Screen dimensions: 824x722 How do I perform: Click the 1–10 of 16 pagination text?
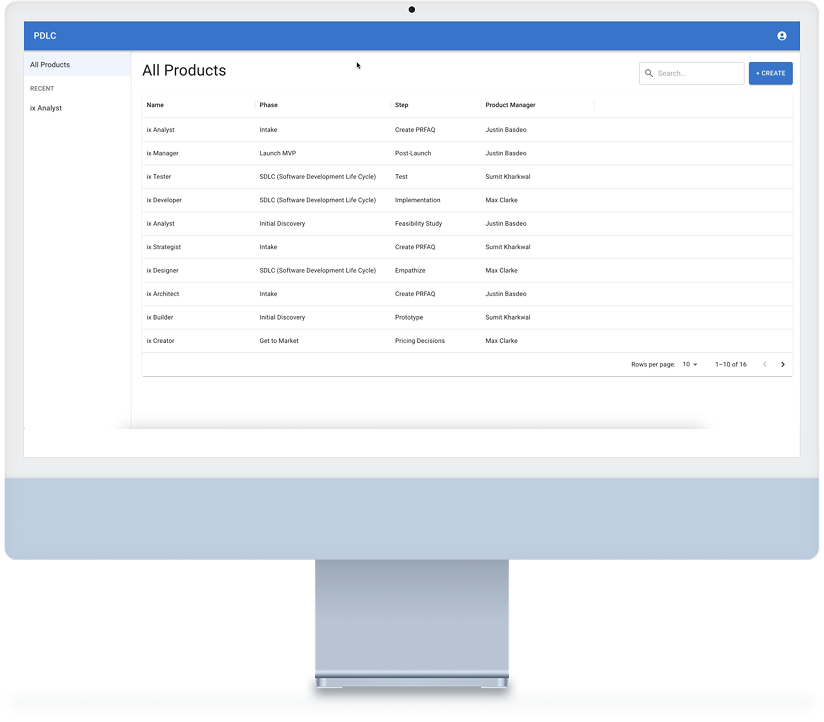[x=730, y=364]
